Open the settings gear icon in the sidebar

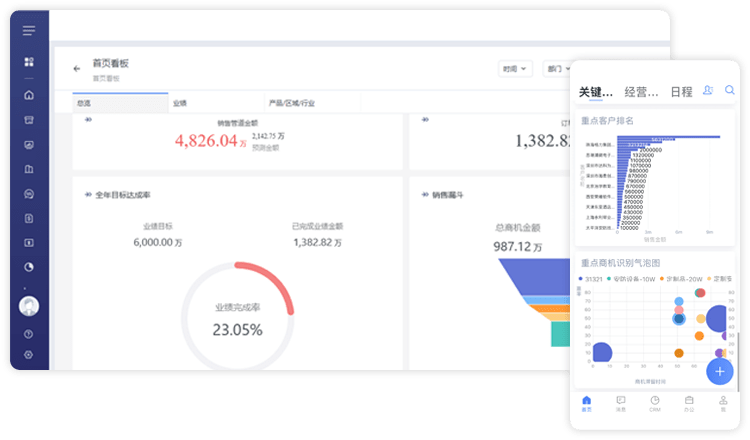pos(29,355)
